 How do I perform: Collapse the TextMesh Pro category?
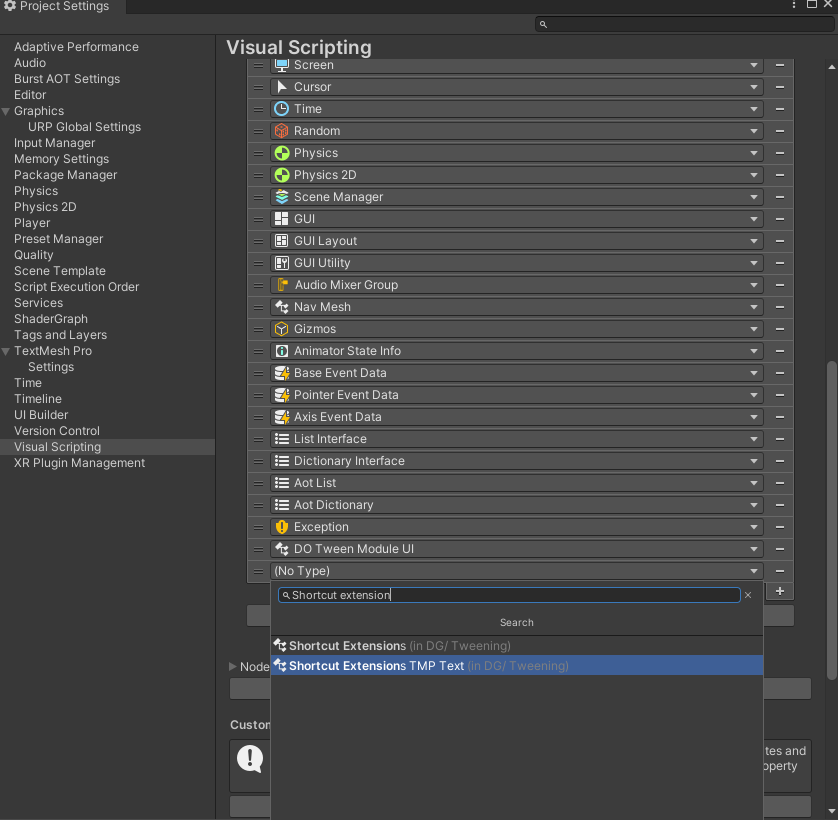6,351
